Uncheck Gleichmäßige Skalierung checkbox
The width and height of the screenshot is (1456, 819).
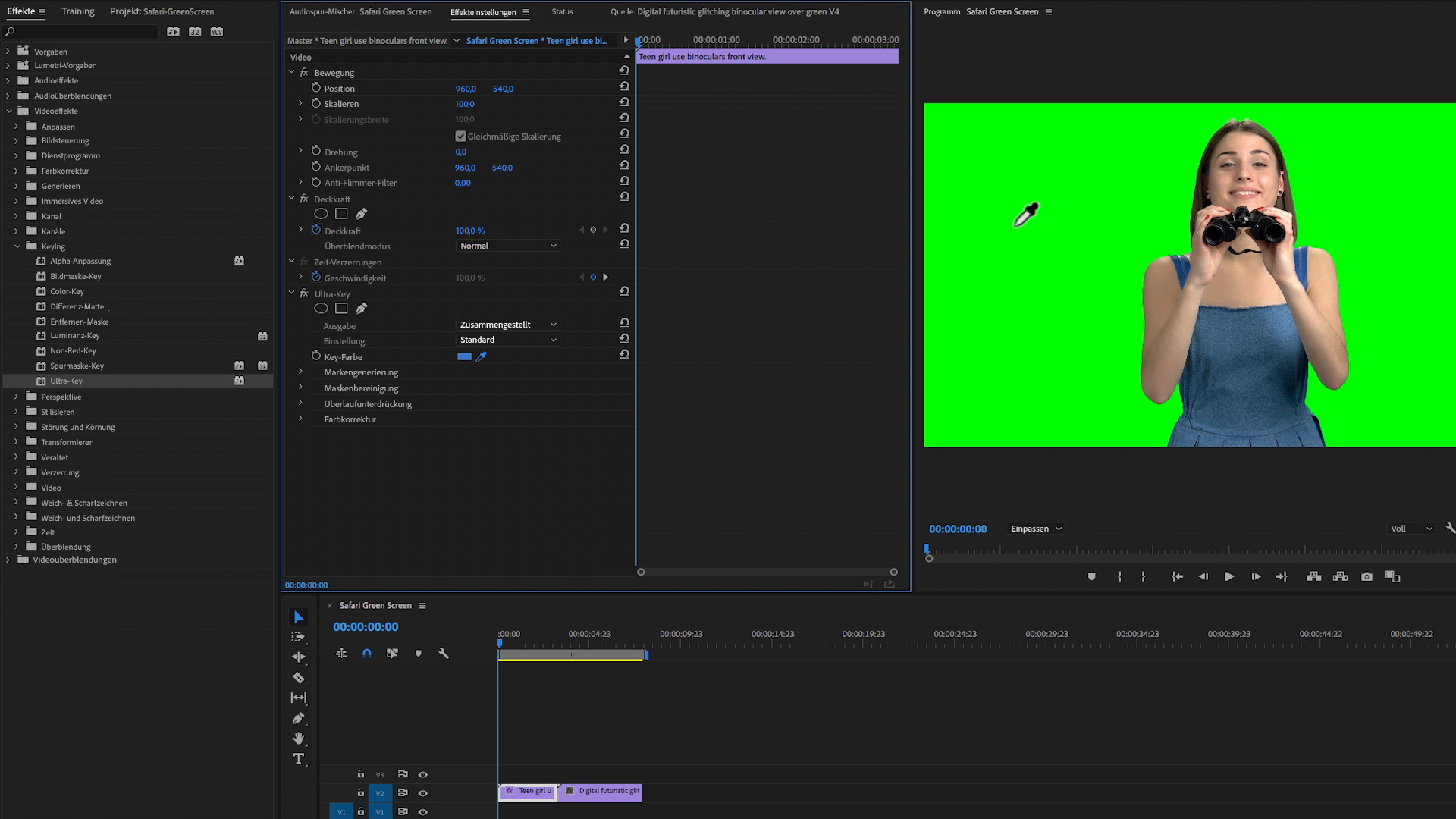460,136
